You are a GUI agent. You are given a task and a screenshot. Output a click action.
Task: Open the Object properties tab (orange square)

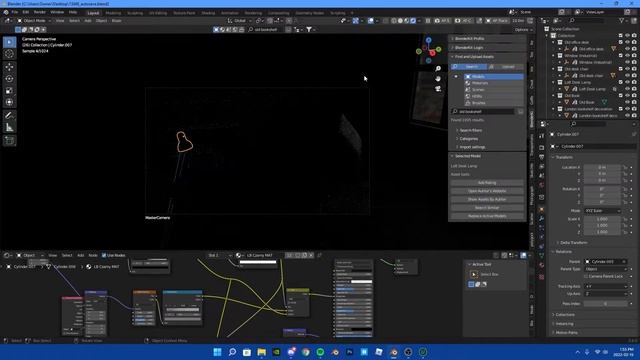pyautogui.click(x=542, y=209)
